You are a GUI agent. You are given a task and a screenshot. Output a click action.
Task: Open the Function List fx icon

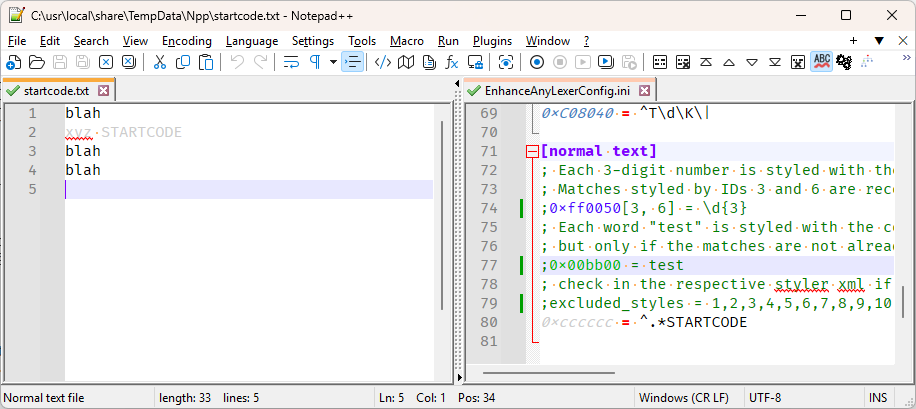point(452,62)
